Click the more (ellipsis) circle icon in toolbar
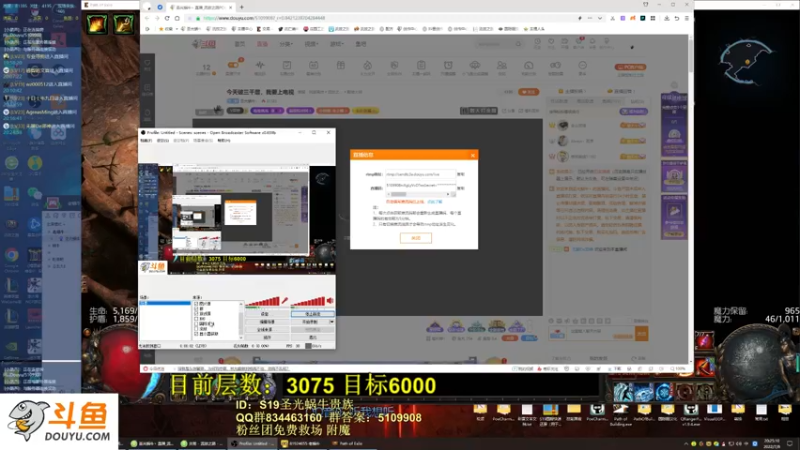Viewport: 800px width, 450px height. click(582, 65)
